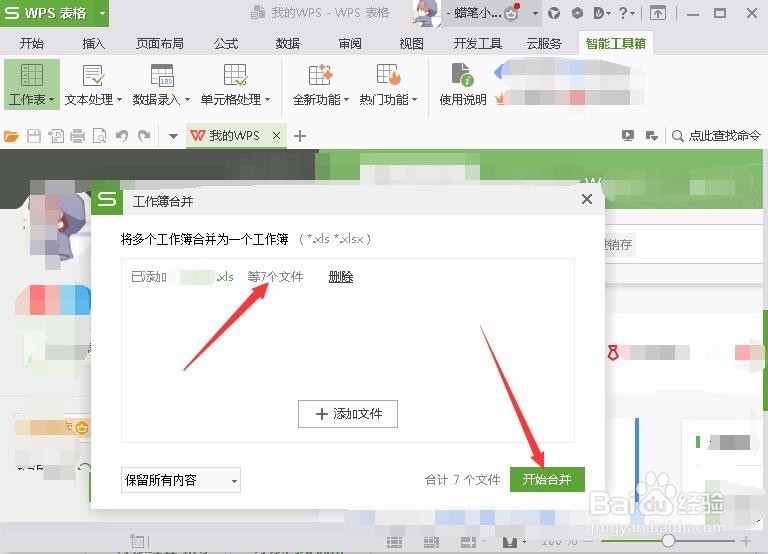Expand the WPS 表格 application menu arrow

coord(102,13)
